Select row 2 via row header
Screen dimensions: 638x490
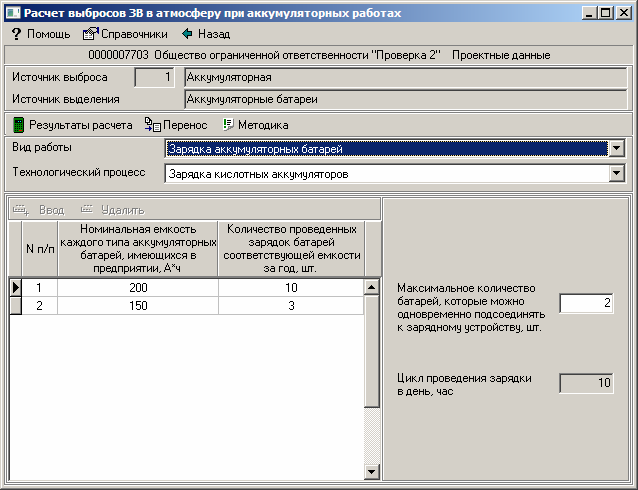click(x=15, y=306)
